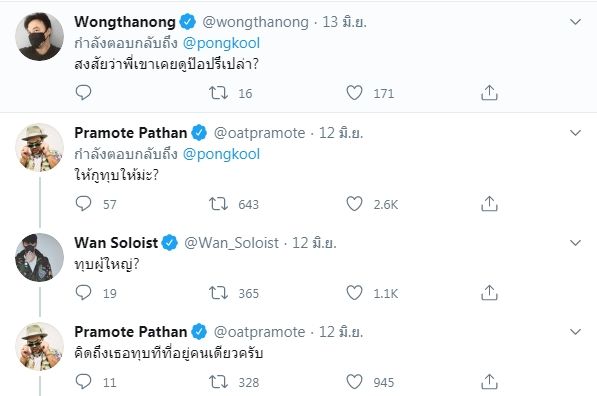Like Wan Soloist's tweet with 1.1K likes
The width and height of the screenshot is (597, 396).
tap(354, 293)
